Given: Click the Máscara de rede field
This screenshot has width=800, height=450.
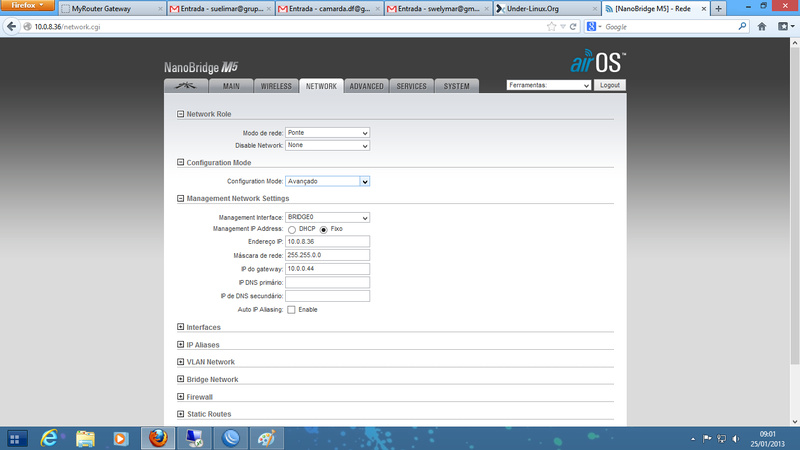Looking at the screenshot, I should point(327,255).
